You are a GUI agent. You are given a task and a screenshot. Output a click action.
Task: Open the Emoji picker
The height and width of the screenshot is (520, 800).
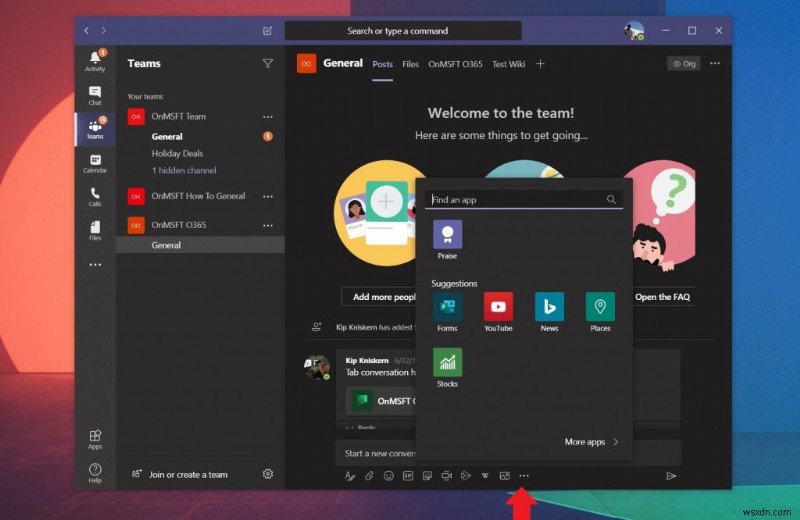pos(388,476)
